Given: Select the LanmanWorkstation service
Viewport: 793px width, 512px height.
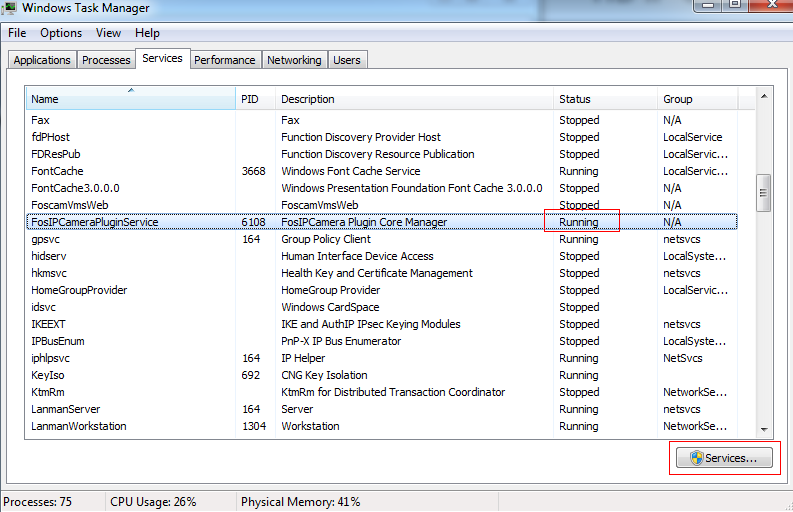Looking at the screenshot, I should pos(79,426).
